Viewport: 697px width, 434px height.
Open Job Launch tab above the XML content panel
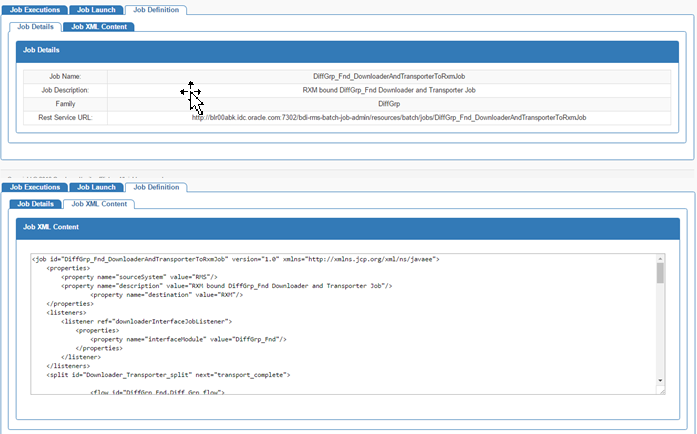[x=96, y=187]
